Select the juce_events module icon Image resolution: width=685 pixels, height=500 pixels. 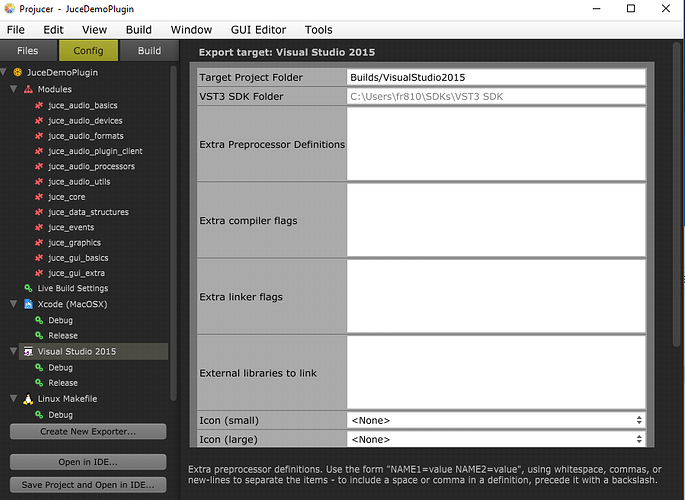point(39,228)
